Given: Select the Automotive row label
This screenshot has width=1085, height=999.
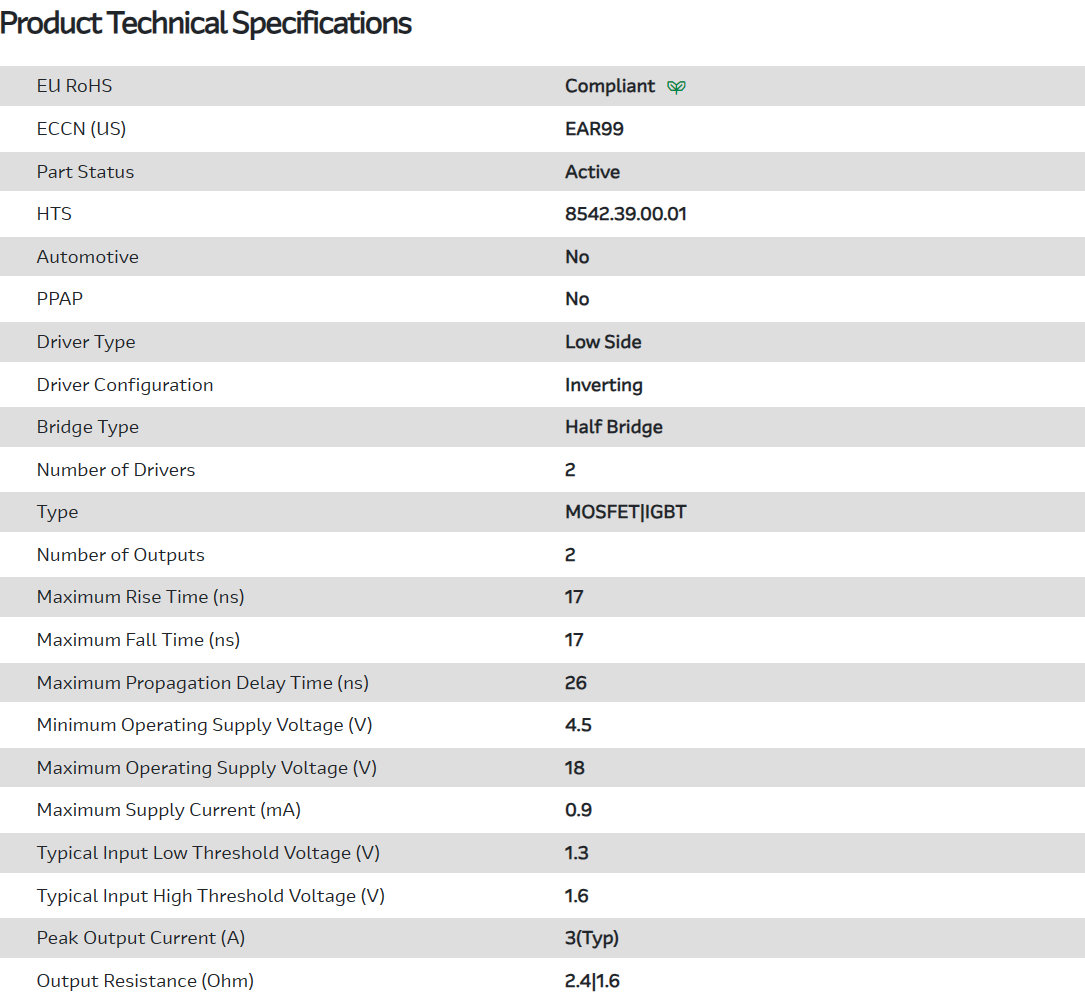Looking at the screenshot, I should point(87,257).
